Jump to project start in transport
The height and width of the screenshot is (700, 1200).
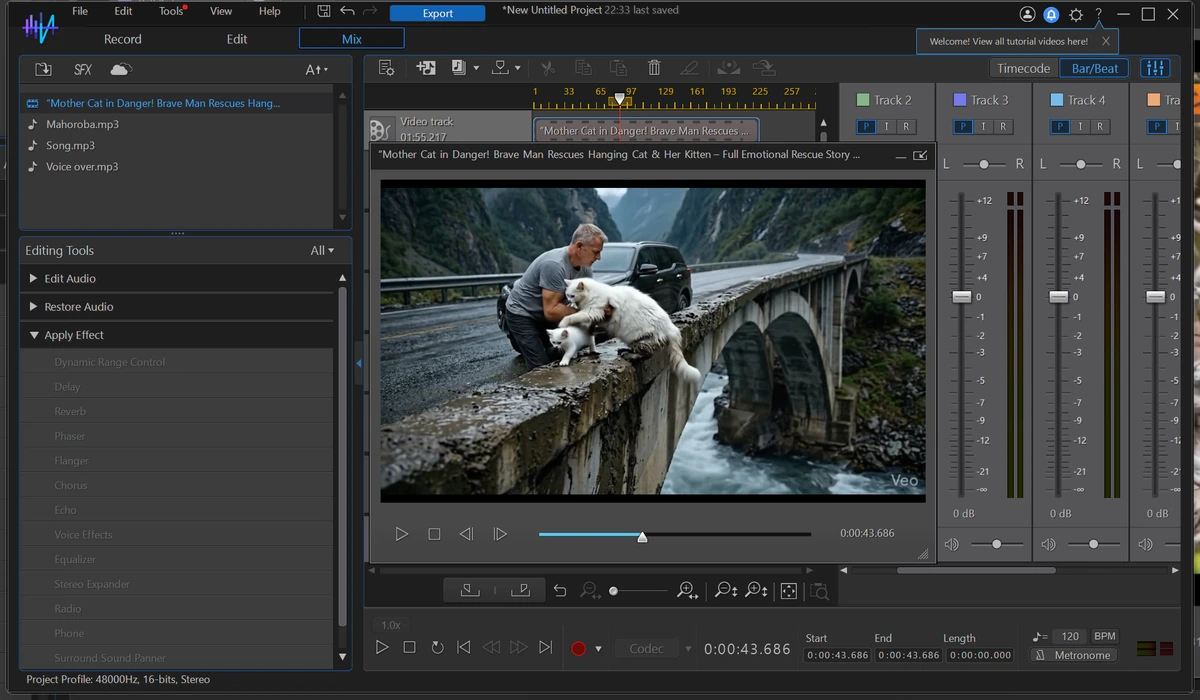pos(463,648)
